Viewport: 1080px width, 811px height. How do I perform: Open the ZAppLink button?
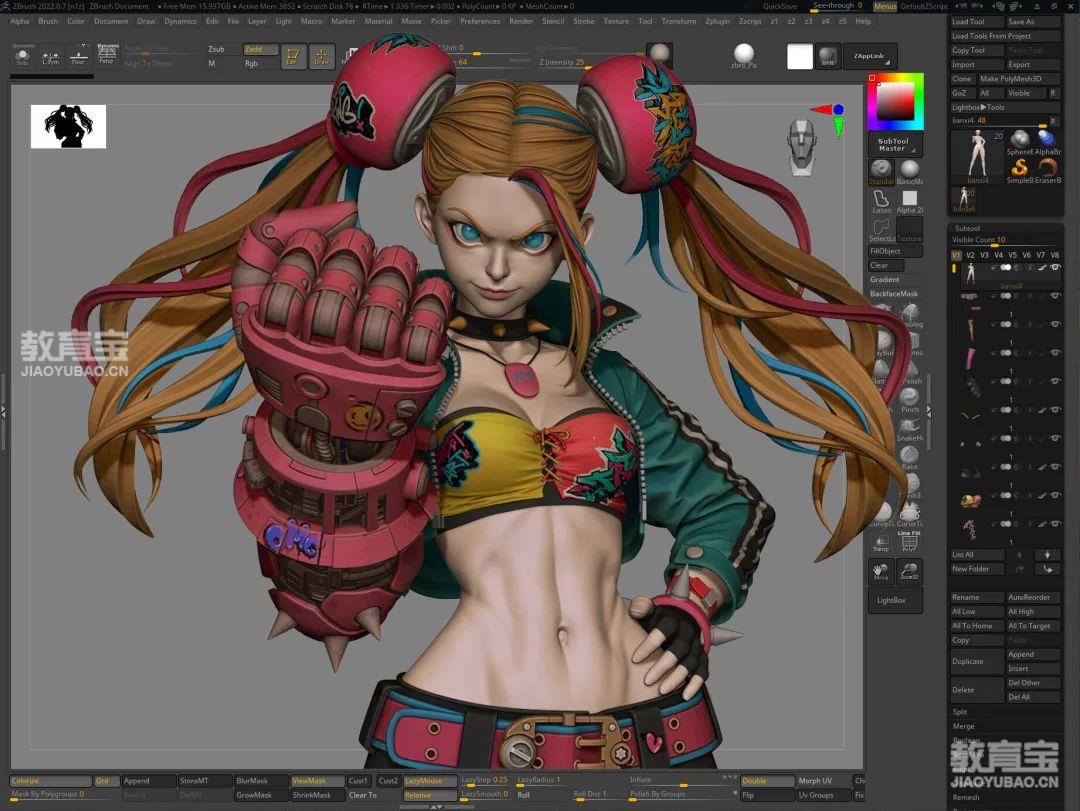[x=870, y=56]
